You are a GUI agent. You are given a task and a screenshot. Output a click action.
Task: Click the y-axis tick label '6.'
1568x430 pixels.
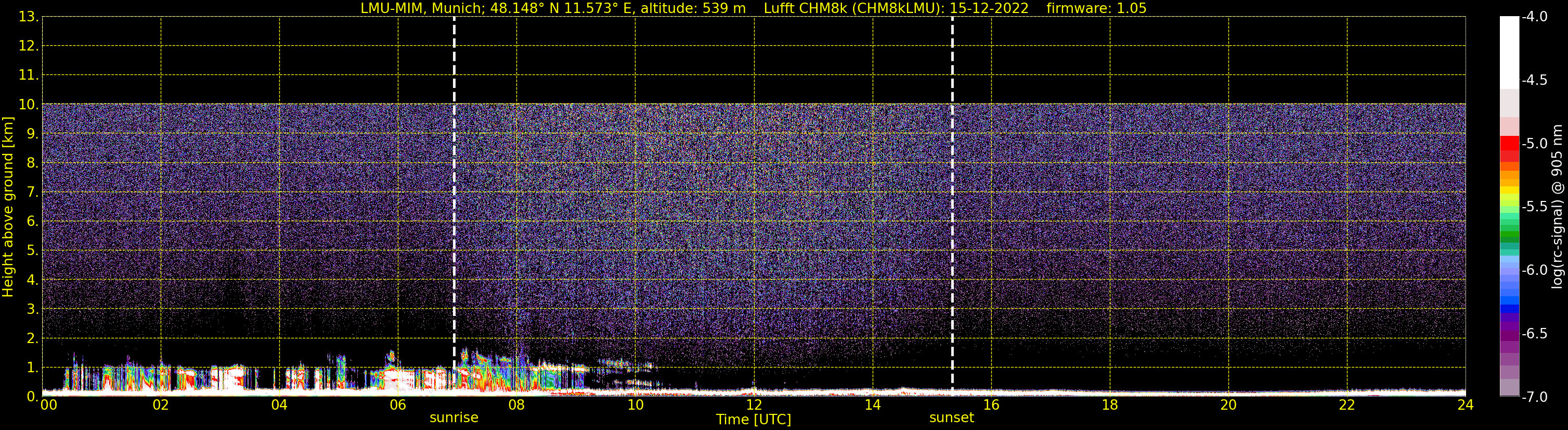point(32,221)
